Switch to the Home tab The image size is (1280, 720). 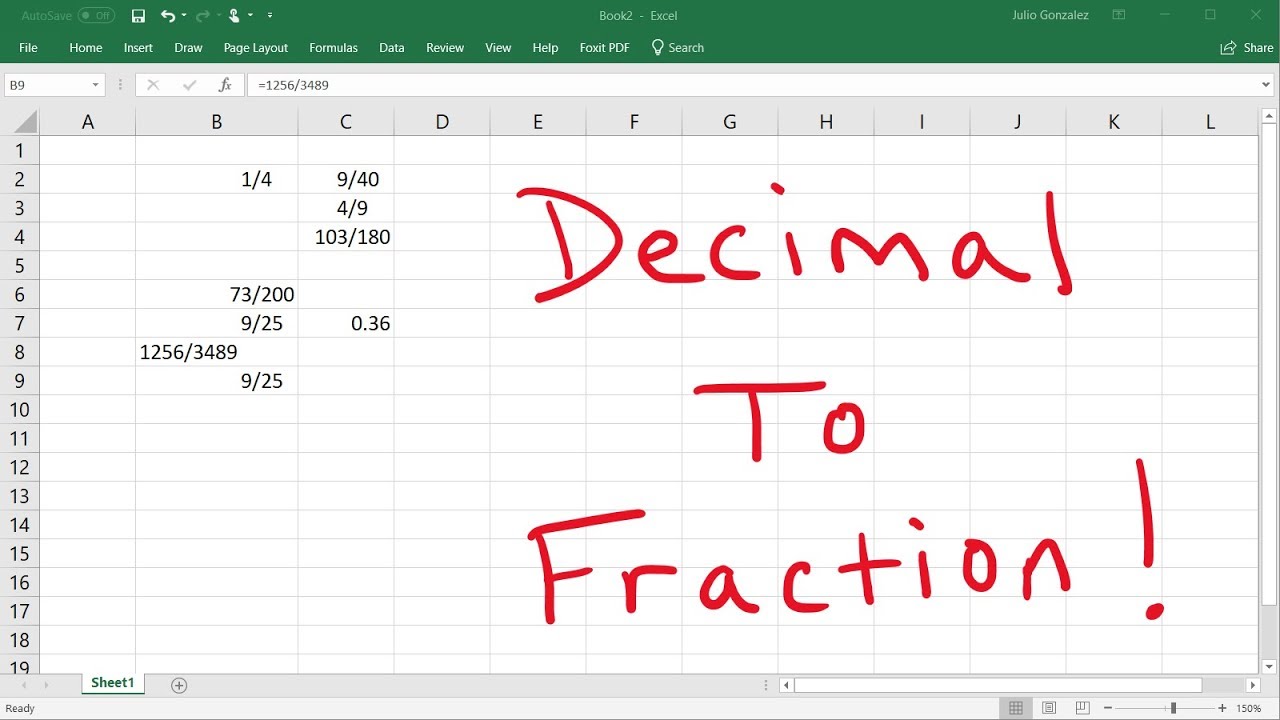coord(86,48)
